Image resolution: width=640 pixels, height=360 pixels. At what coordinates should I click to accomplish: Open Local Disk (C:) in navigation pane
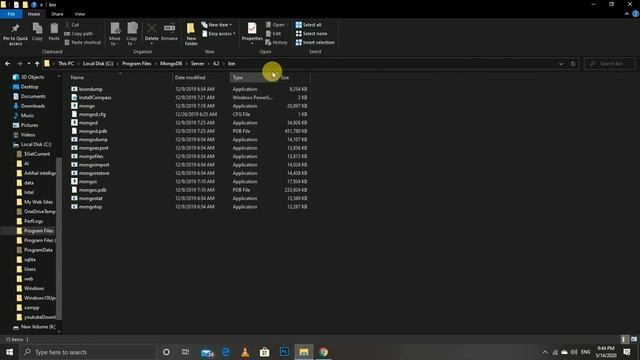click(x=32, y=144)
